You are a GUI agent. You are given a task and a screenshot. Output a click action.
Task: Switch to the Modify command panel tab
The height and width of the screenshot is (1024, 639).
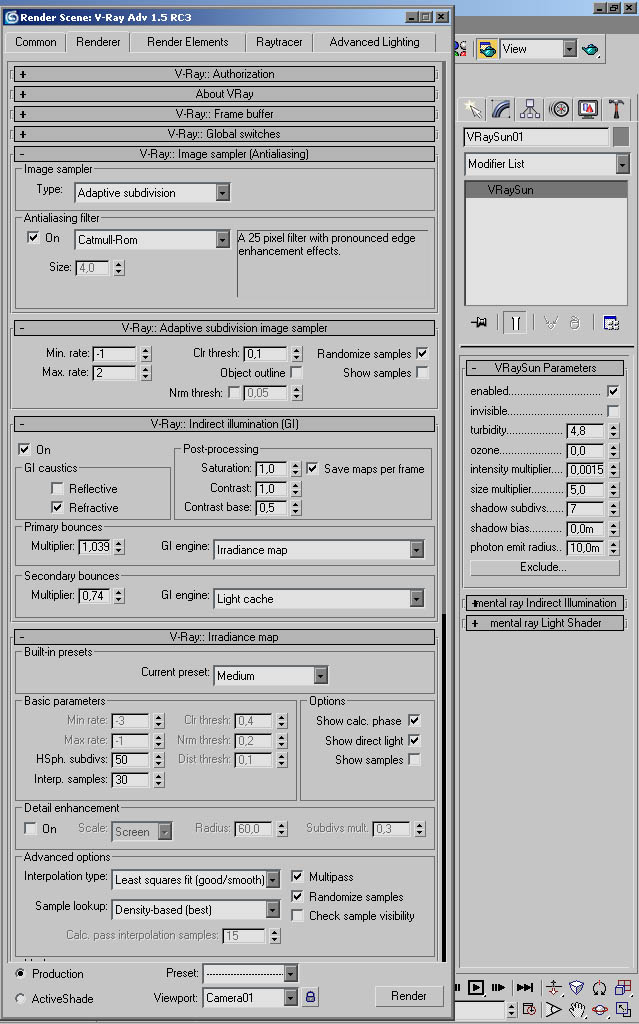point(501,108)
